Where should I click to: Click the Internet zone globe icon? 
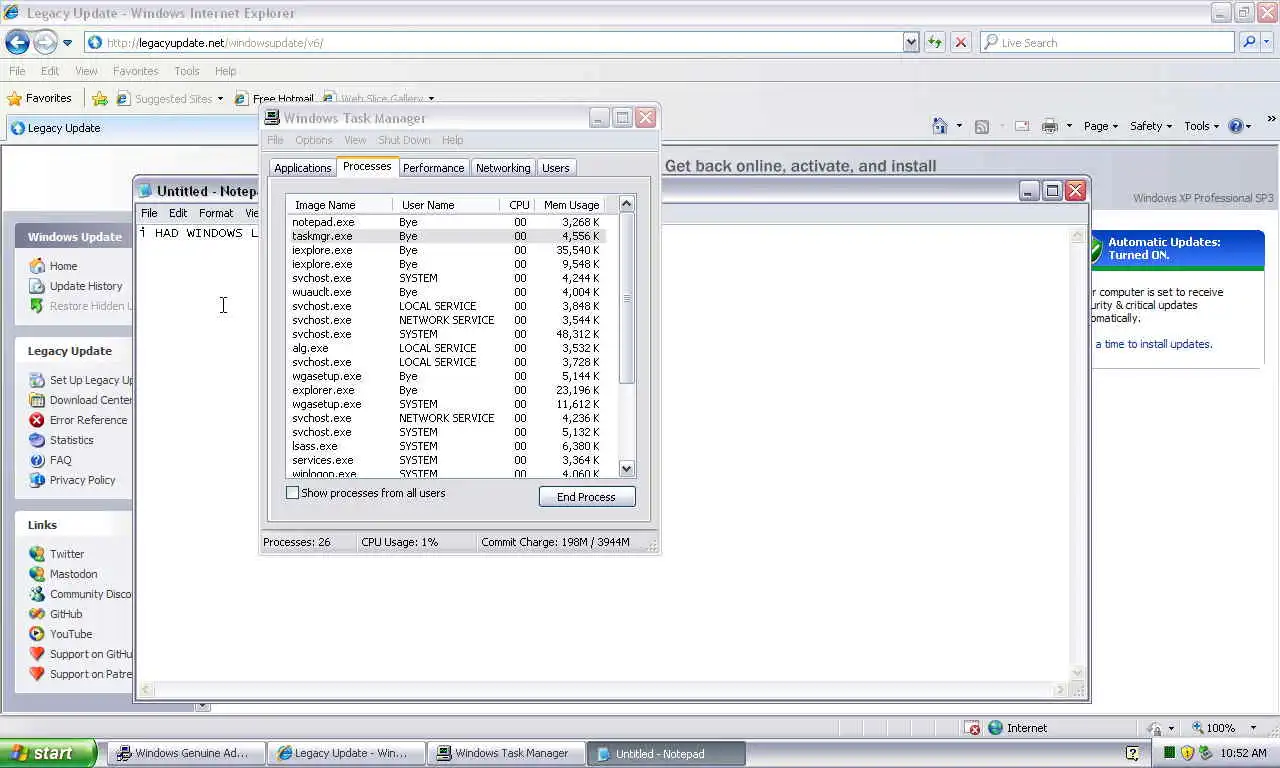coord(995,728)
